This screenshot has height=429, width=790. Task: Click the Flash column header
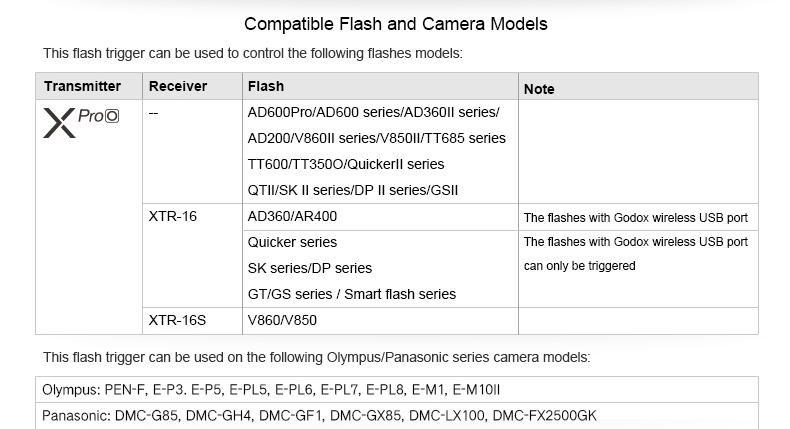pyautogui.click(x=266, y=86)
